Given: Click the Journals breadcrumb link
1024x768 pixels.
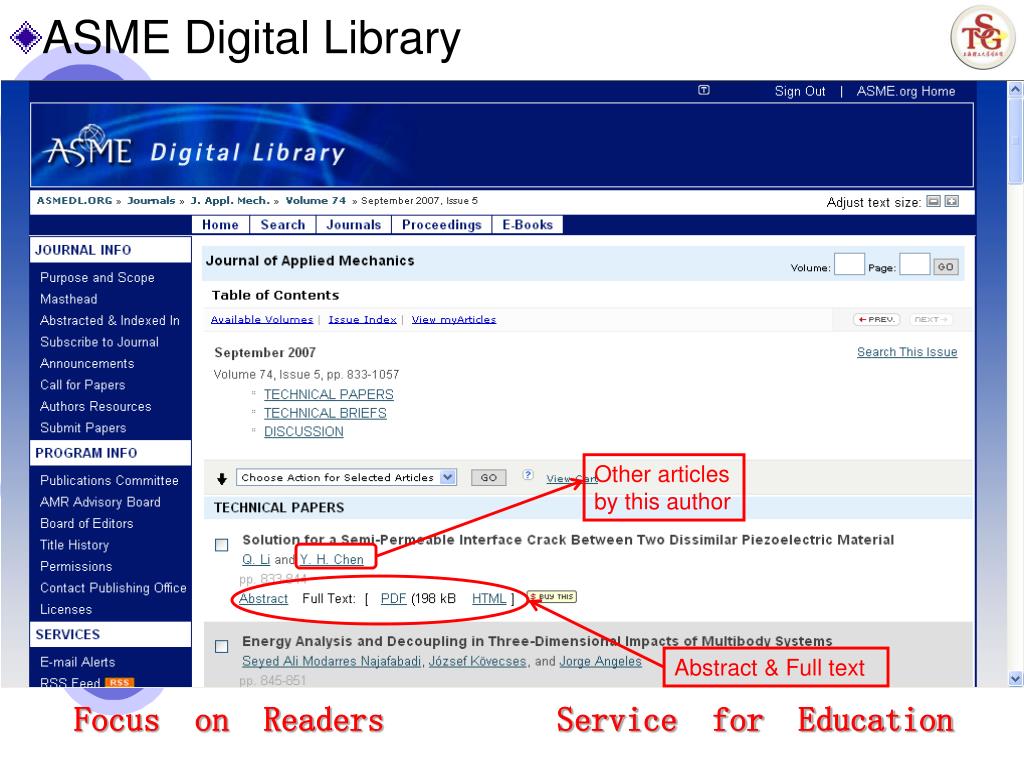Looking at the screenshot, I should click(x=151, y=200).
